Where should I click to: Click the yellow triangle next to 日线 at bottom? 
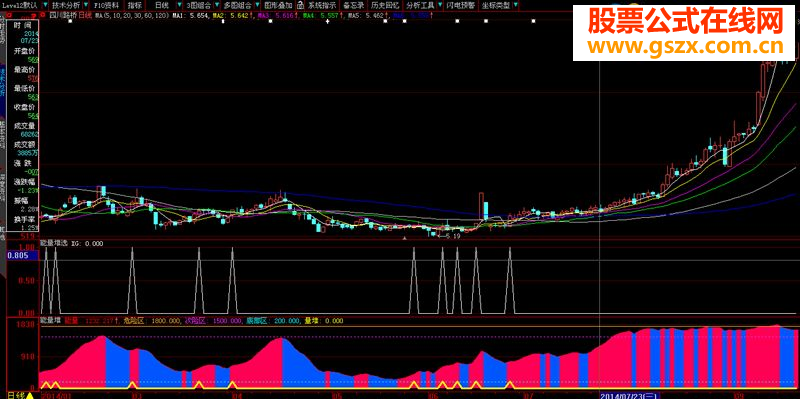point(30,395)
